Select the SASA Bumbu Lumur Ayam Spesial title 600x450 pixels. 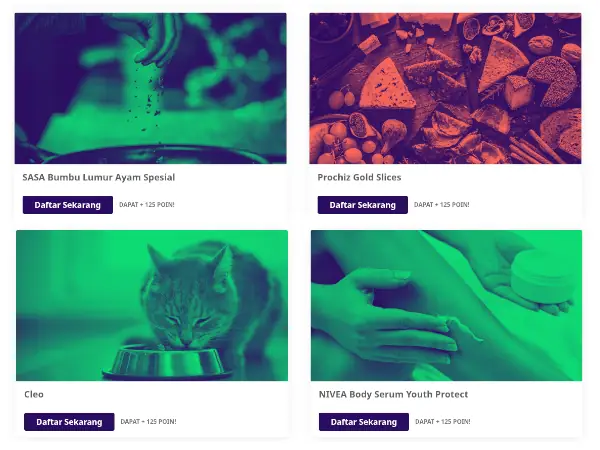coord(99,178)
